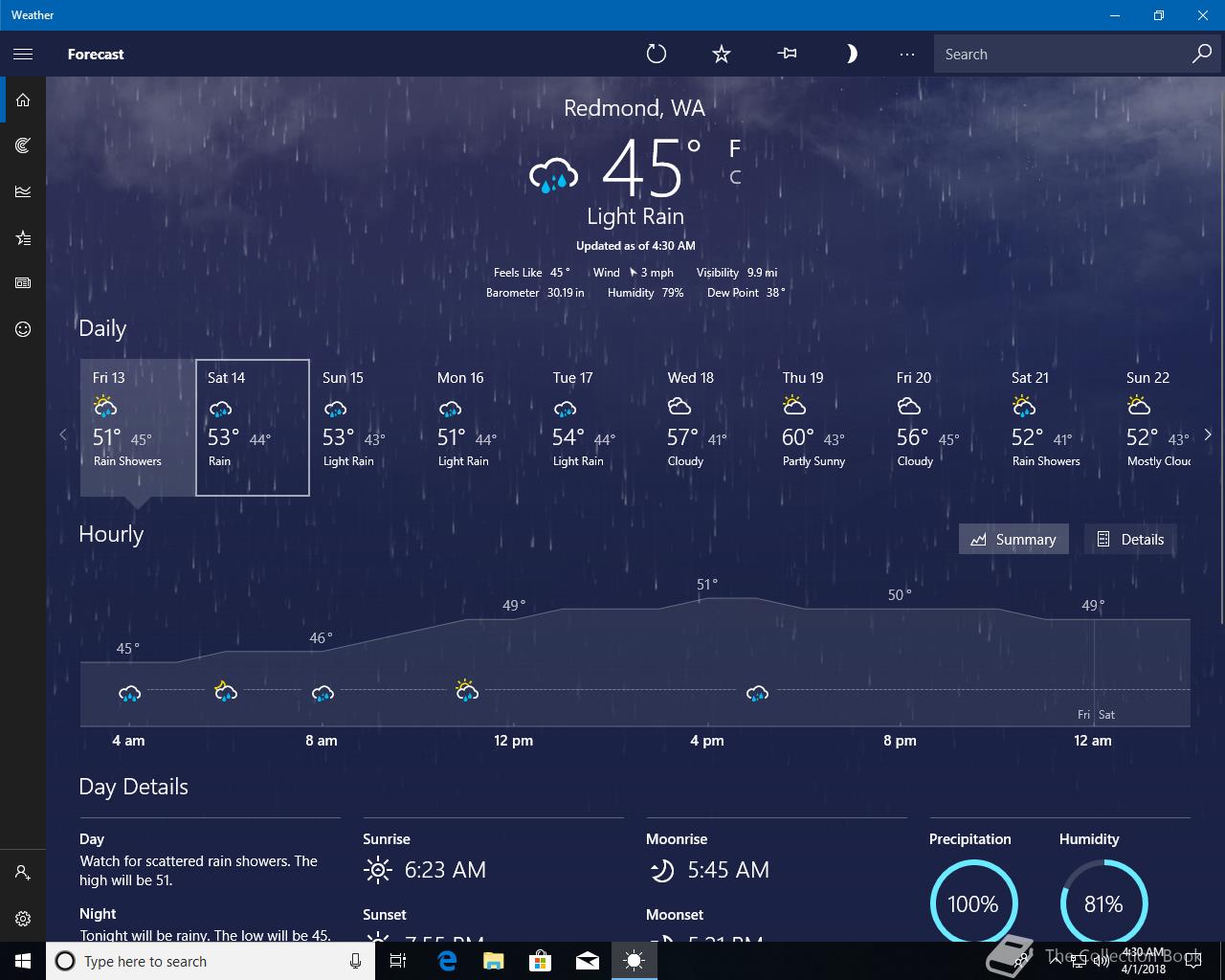Open Mail app from taskbar
The width and height of the screenshot is (1225, 980).
coord(588,961)
